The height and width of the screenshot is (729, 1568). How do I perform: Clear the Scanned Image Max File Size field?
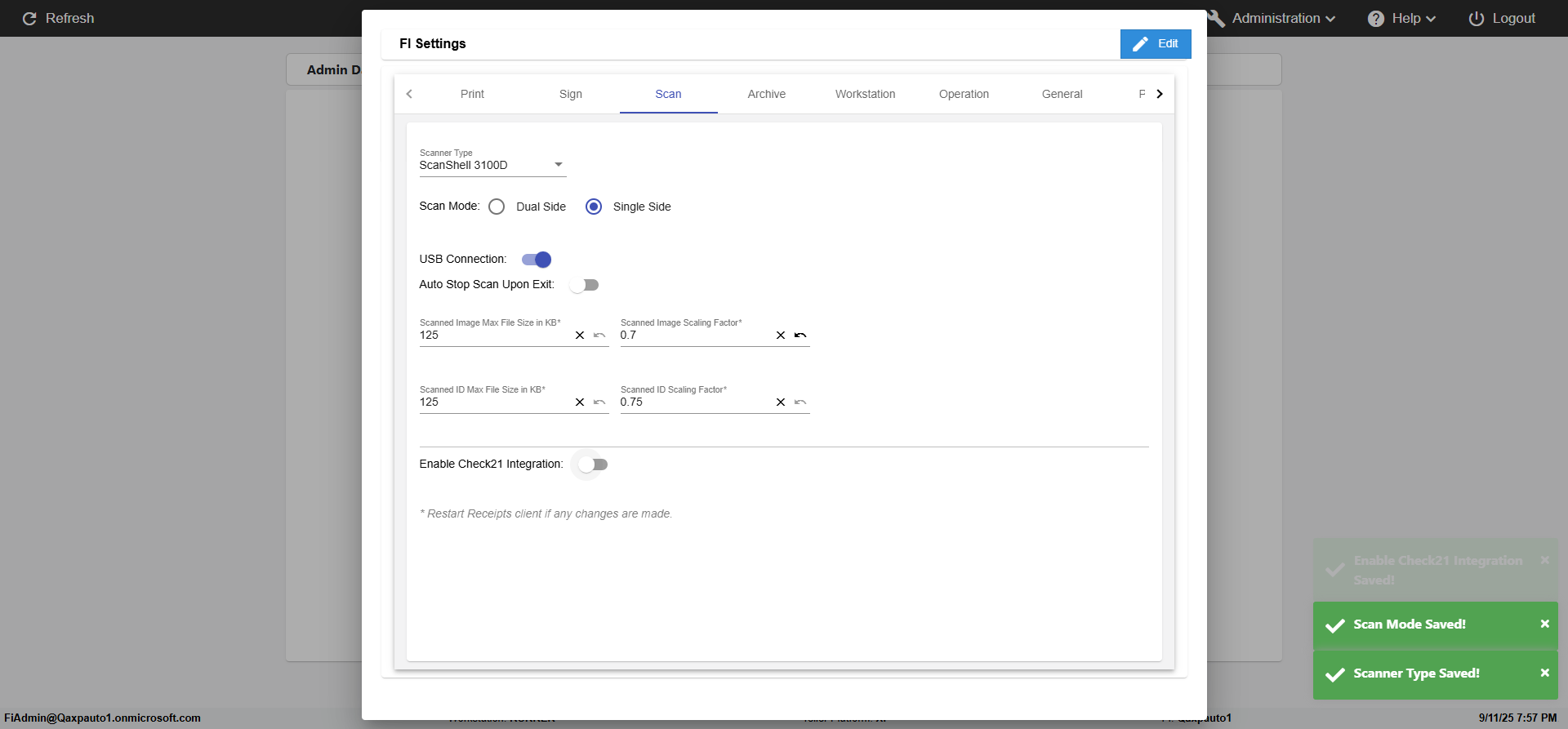coord(580,336)
